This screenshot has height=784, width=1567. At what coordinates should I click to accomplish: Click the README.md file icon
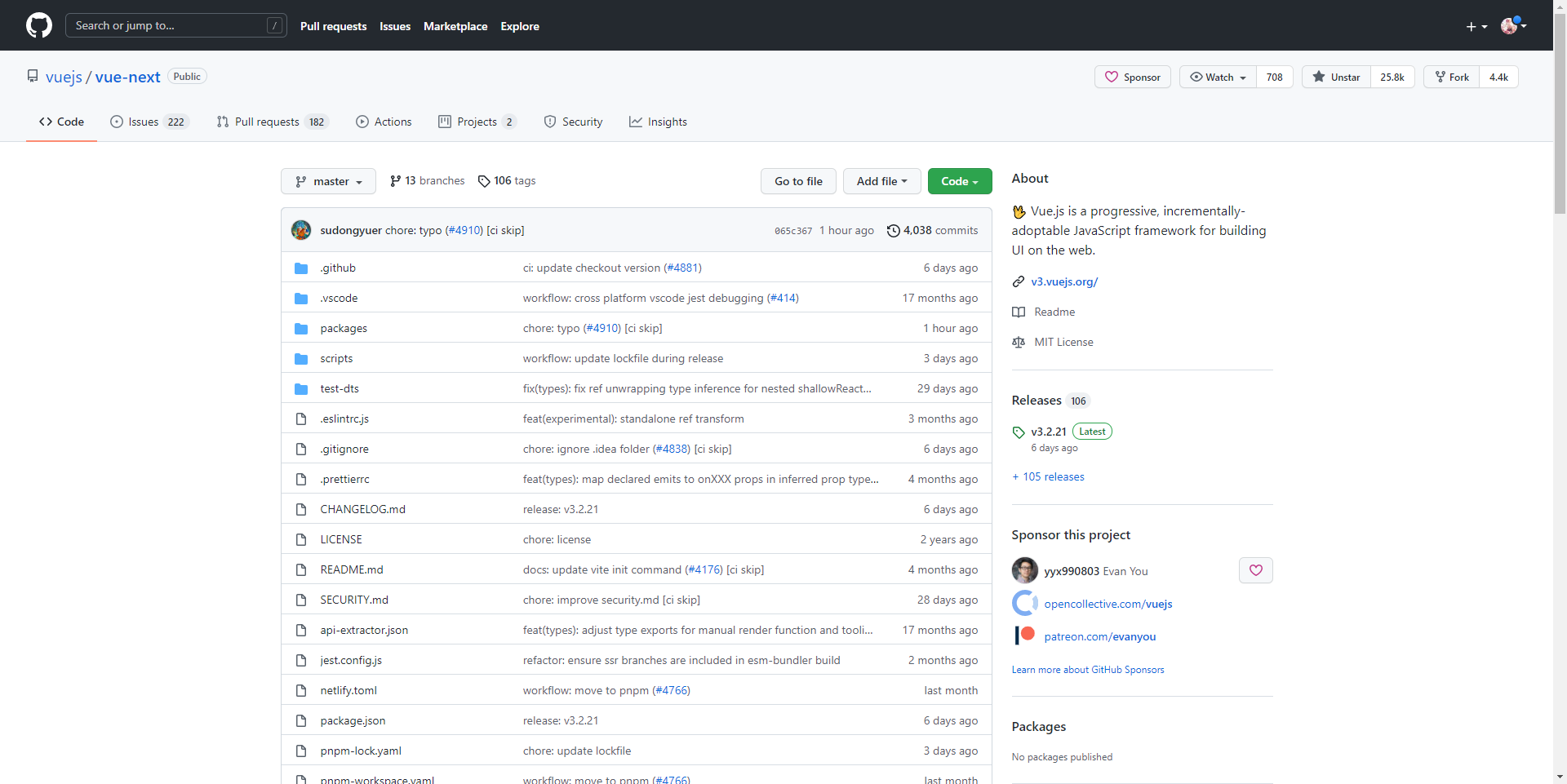pos(301,569)
